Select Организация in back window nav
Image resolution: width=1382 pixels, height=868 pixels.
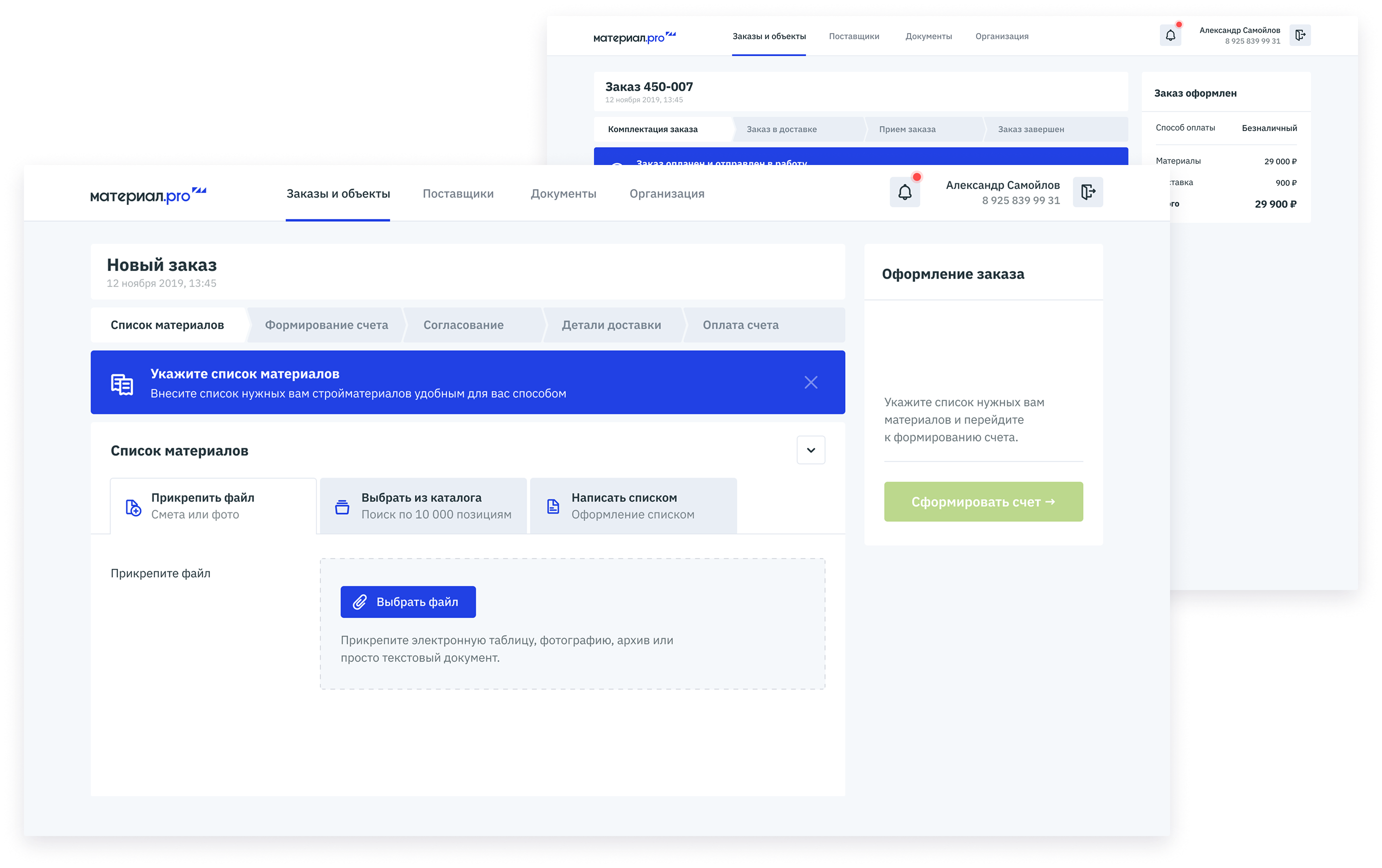tap(1001, 36)
